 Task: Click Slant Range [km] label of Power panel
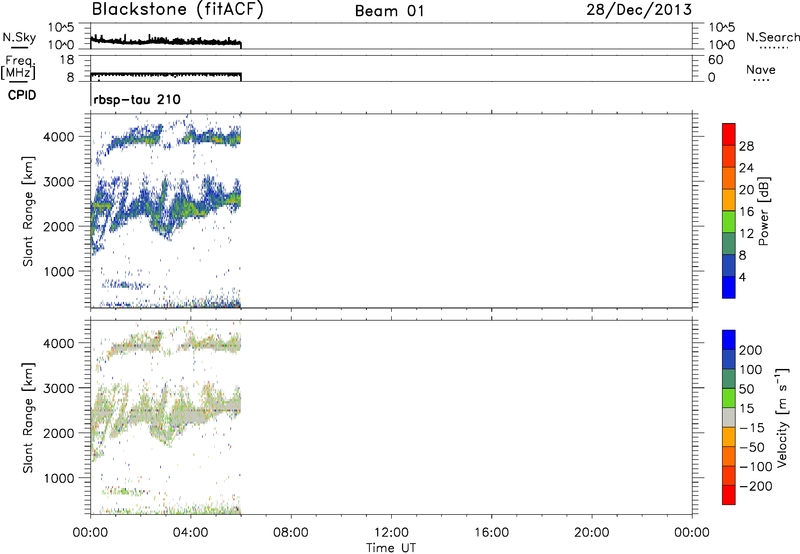click(x=28, y=211)
